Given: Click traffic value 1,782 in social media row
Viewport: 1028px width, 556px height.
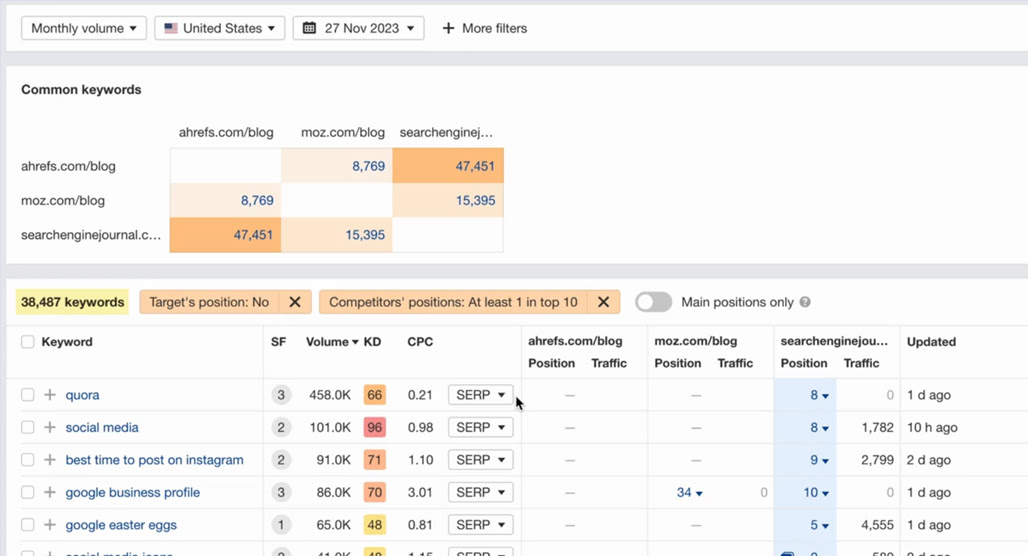Looking at the screenshot, I should (877, 427).
